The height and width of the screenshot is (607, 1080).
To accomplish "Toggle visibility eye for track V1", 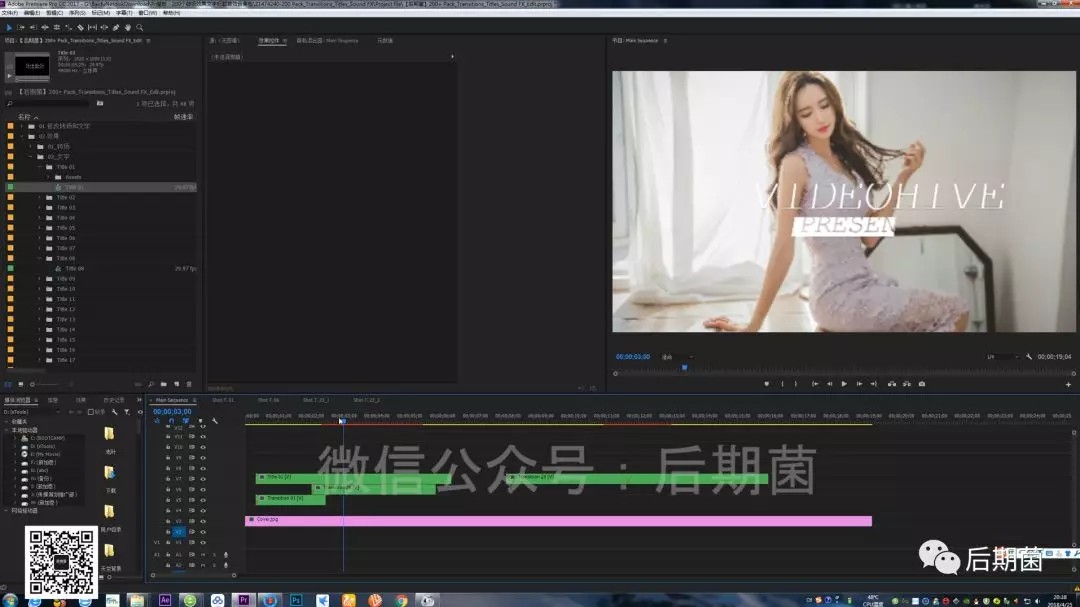I will click(x=203, y=542).
